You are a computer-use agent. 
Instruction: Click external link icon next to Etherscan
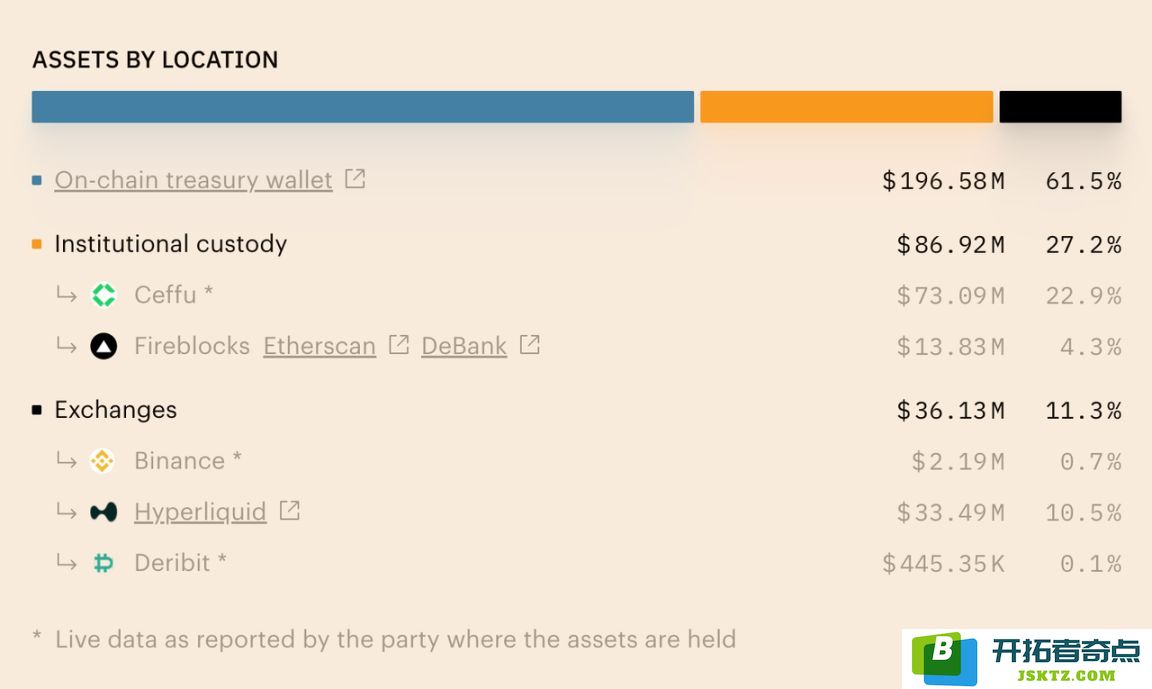(399, 344)
